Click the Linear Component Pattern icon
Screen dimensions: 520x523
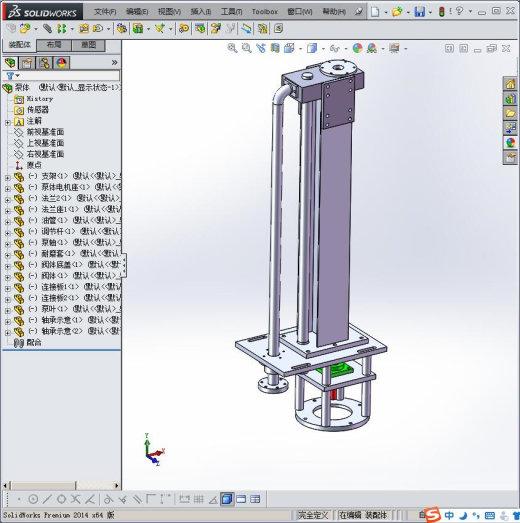pos(61,29)
